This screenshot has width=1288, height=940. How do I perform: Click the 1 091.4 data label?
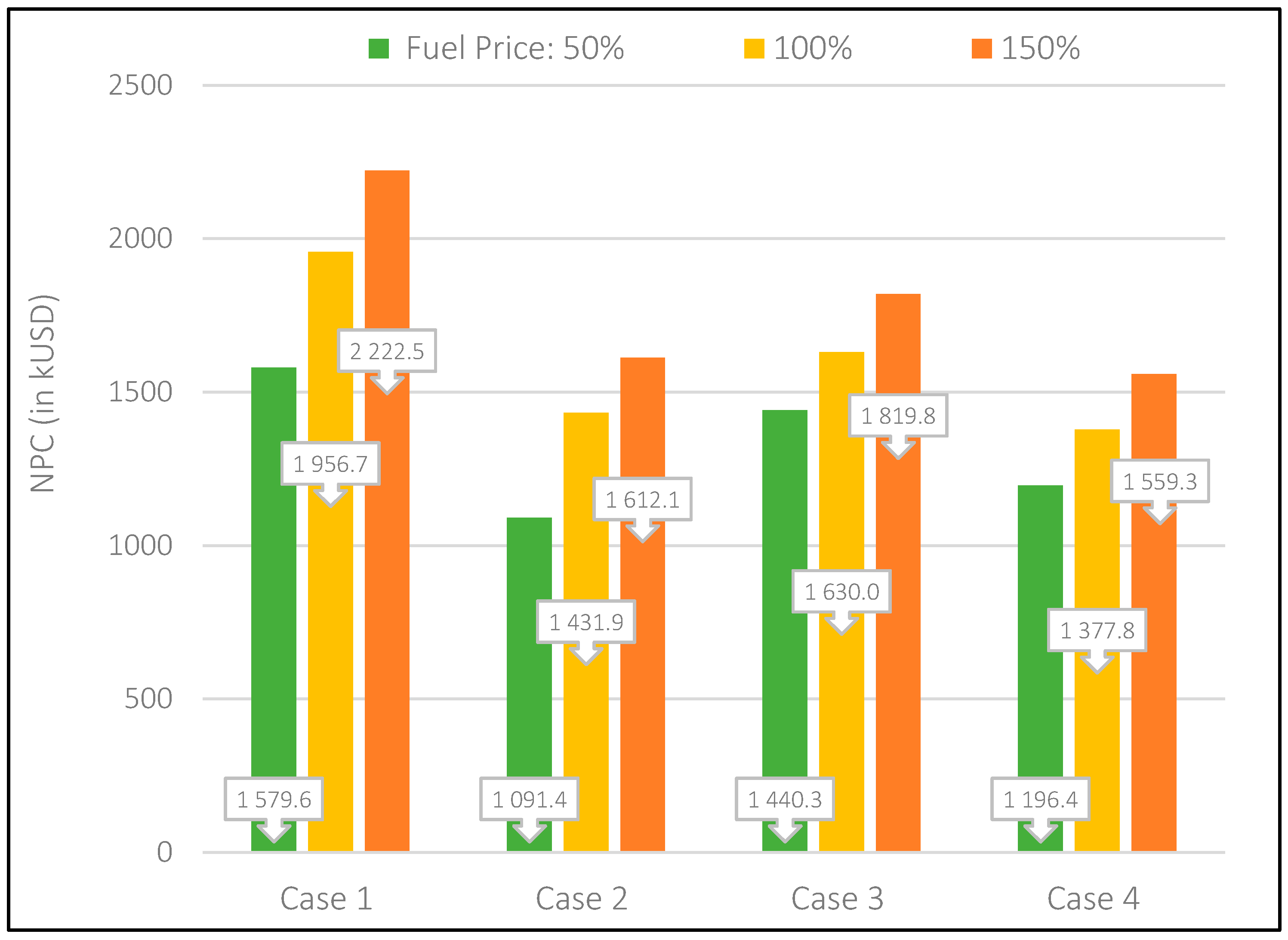[529, 799]
